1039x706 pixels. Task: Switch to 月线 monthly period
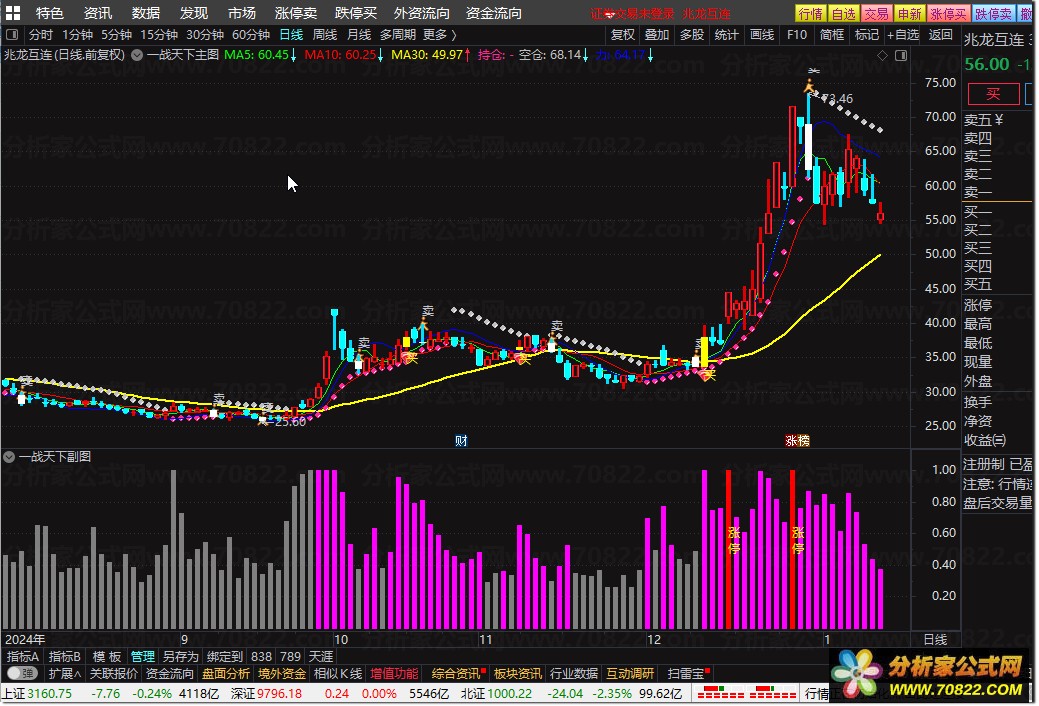359,34
